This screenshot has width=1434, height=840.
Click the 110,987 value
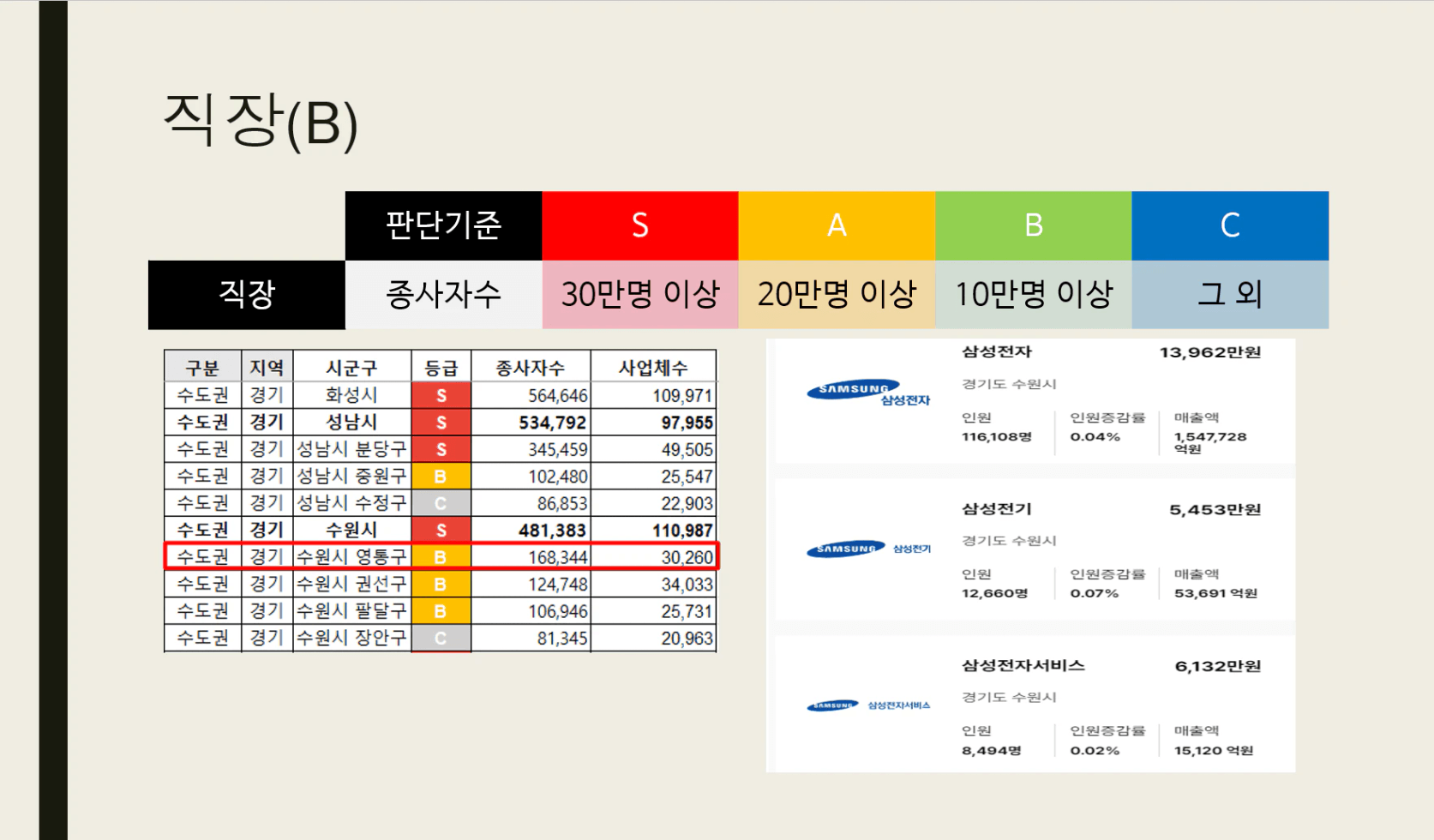682,531
